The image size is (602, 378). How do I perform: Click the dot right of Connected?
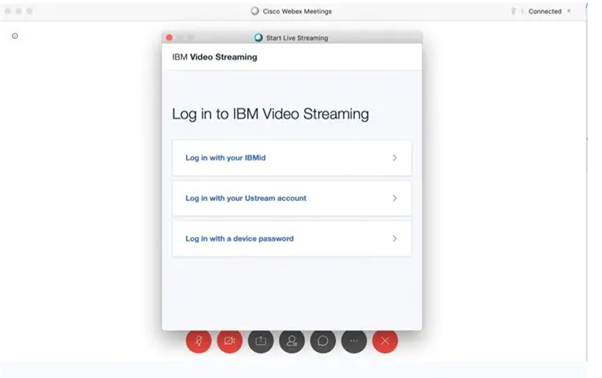pyautogui.click(x=569, y=11)
